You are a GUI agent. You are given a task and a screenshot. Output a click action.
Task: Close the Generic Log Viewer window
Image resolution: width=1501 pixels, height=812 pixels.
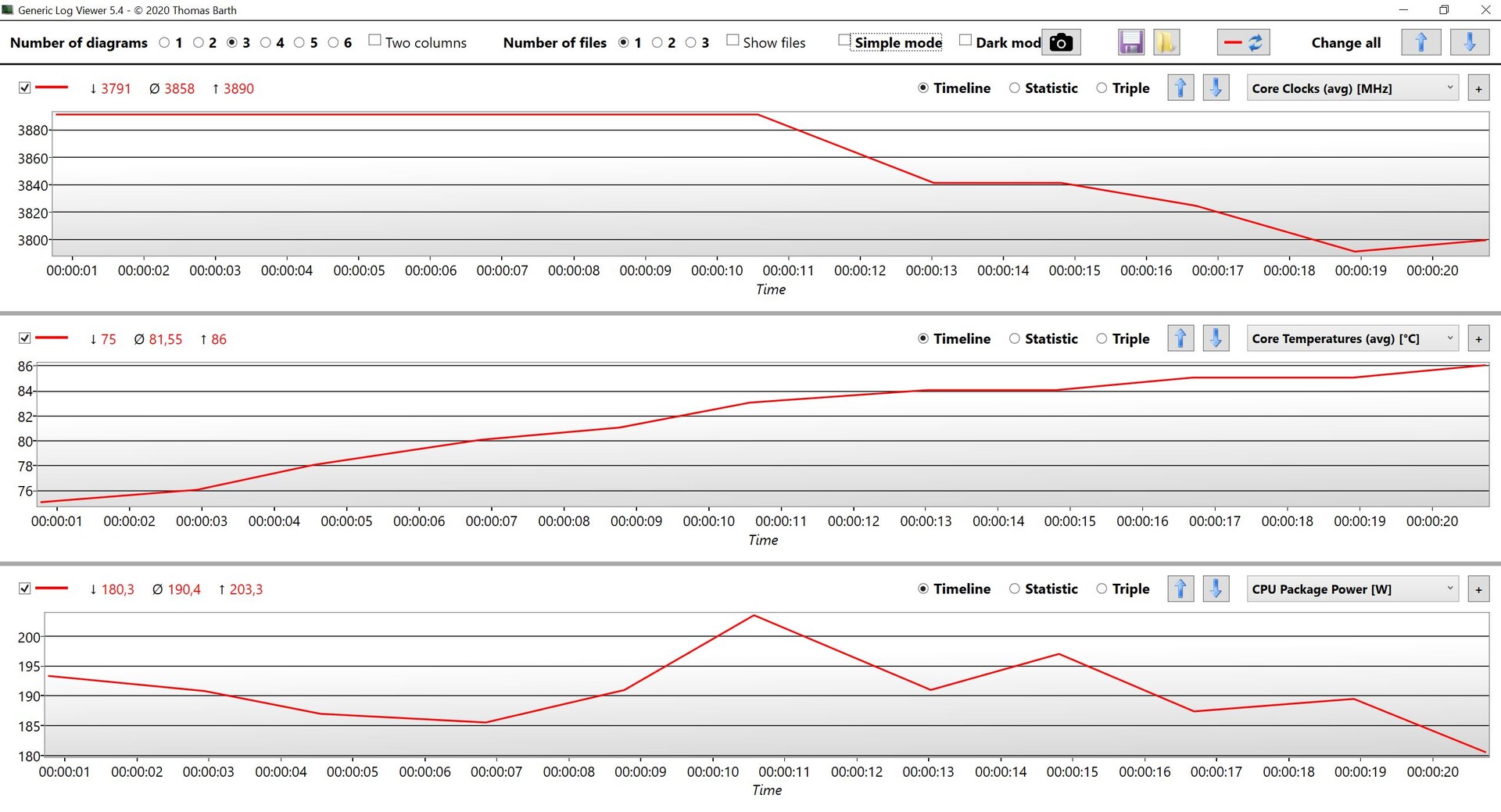point(1485,10)
